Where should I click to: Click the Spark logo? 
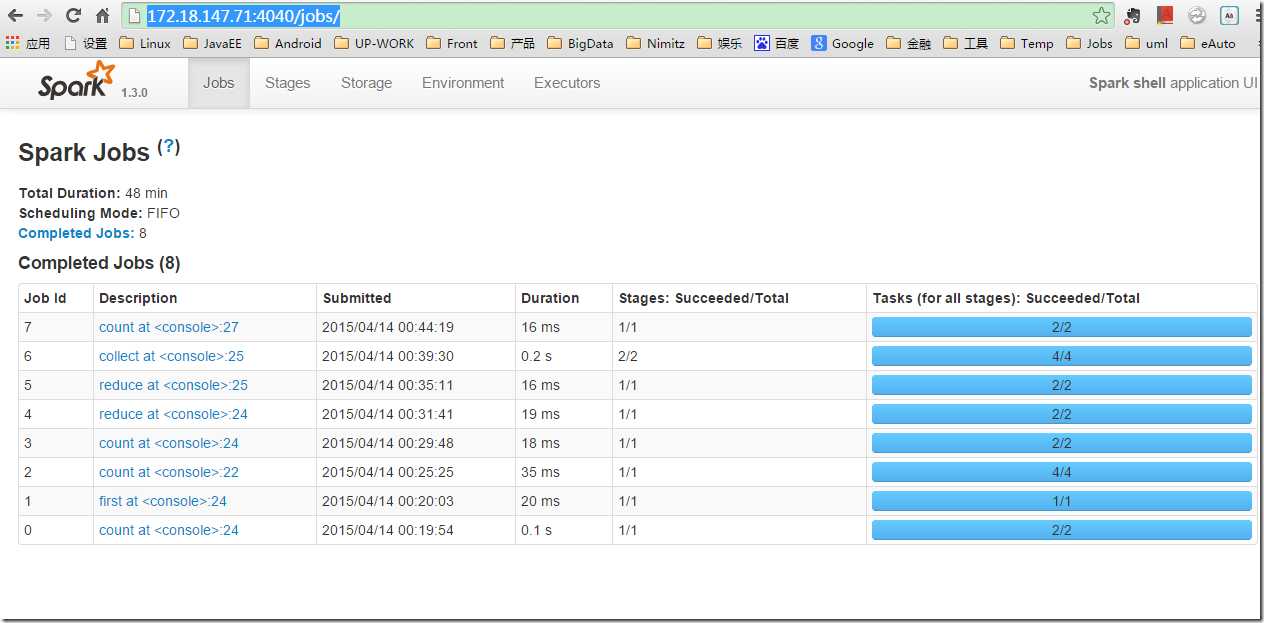[x=77, y=80]
